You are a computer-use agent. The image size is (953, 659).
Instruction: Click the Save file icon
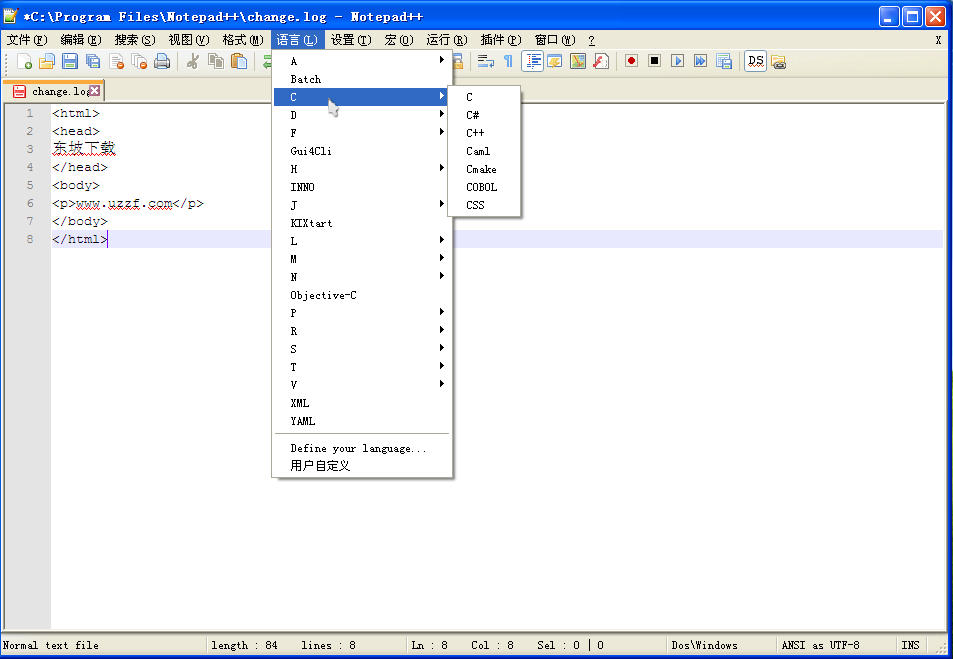pyautogui.click(x=70, y=62)
